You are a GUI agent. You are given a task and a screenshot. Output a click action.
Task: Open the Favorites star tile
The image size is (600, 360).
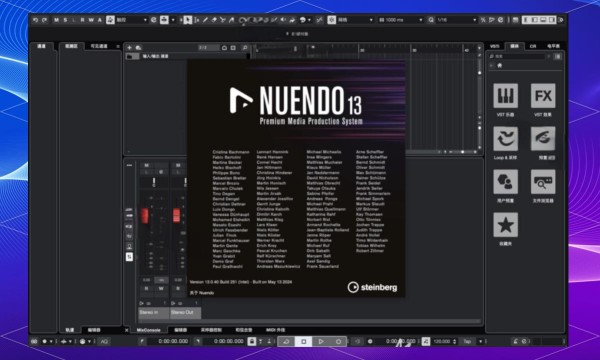pyautogui.click(x=505, y=225)
